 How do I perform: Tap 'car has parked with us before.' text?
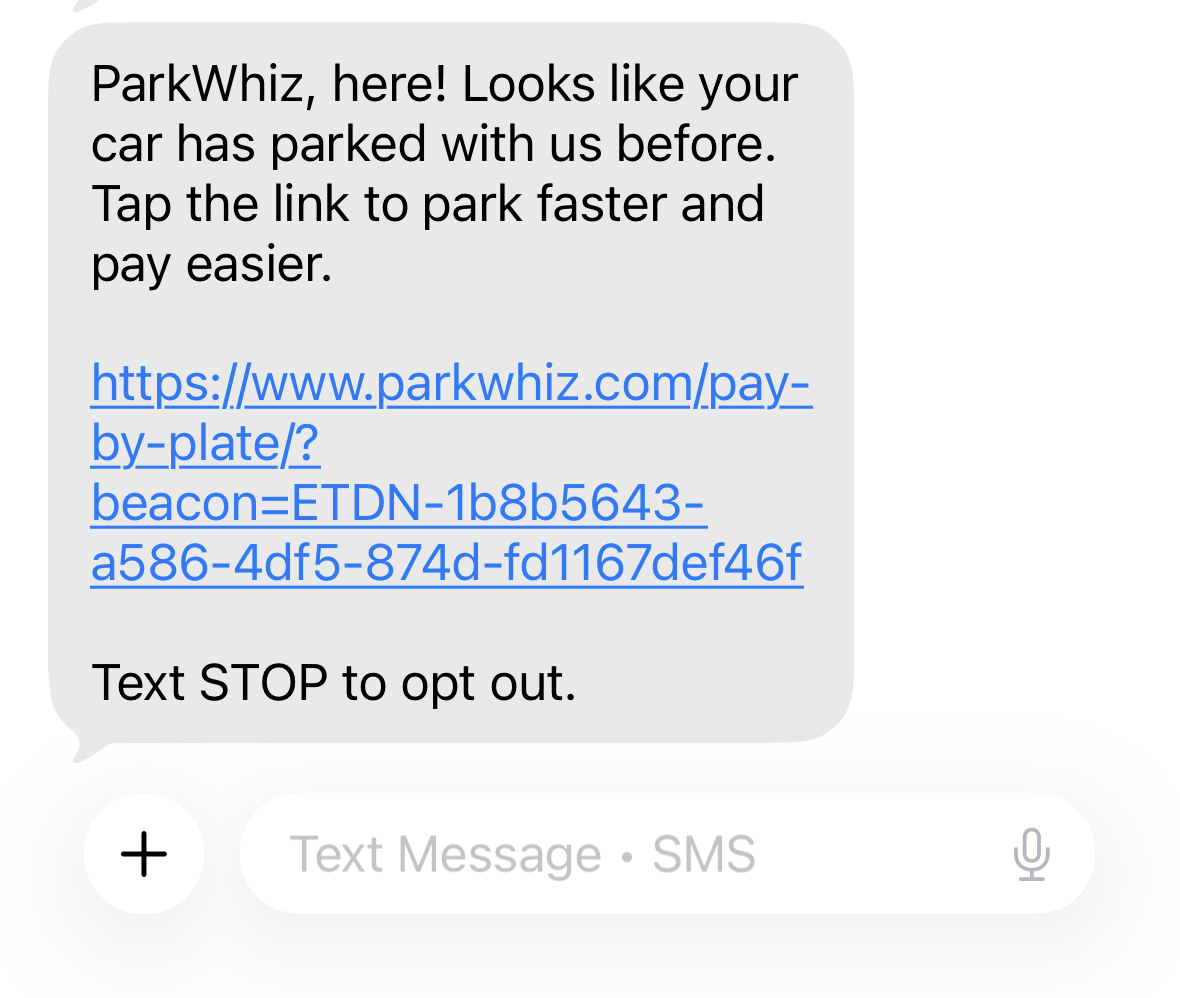click(433, 144)
